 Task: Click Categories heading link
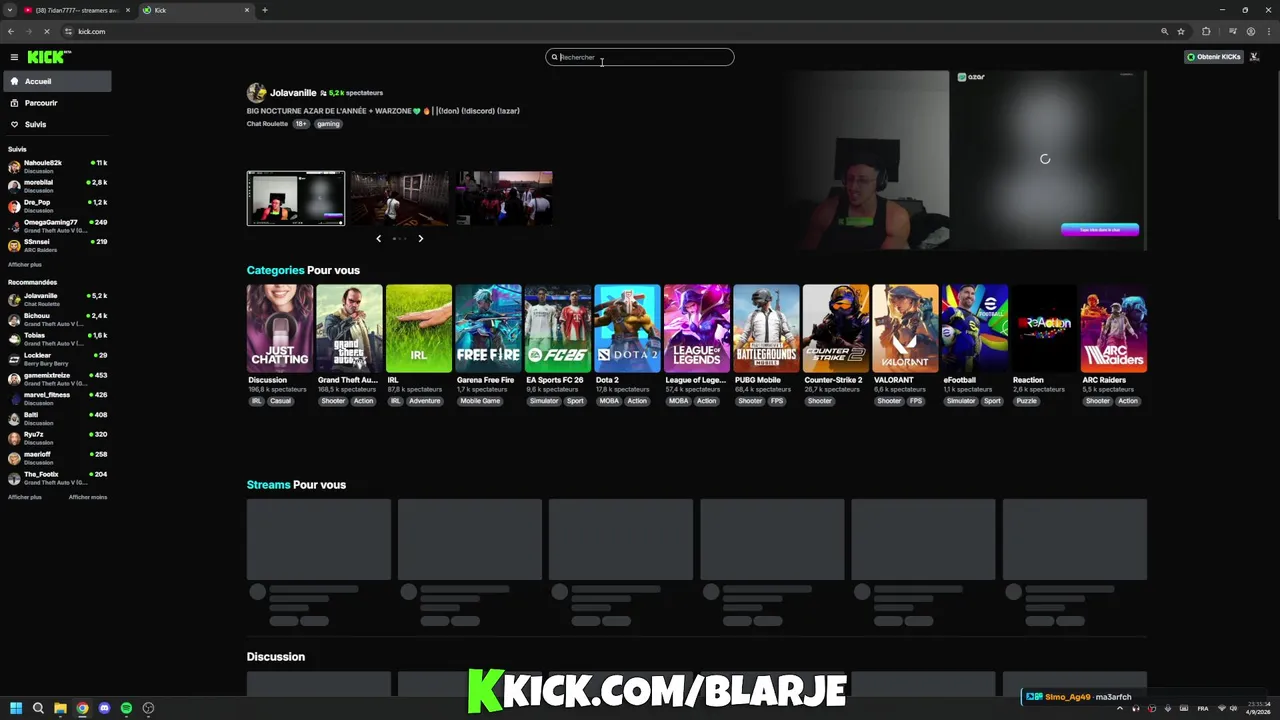[275, 270]
